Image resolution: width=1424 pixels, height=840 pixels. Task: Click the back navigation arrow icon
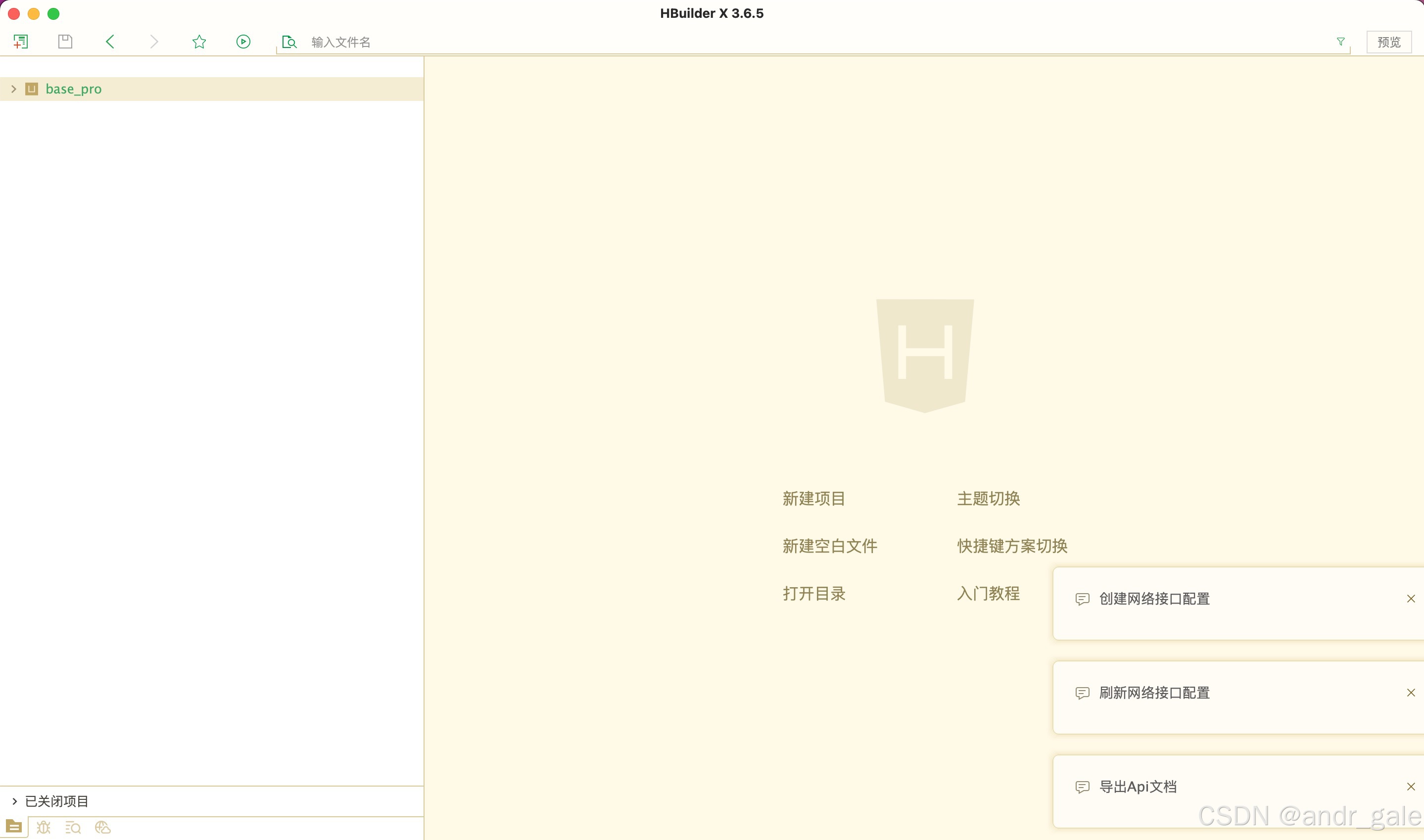pyautogui.click(x=110, y=42)
